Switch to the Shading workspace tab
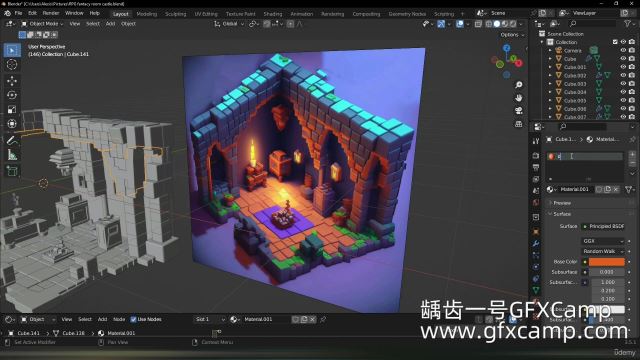640x360 pixels. [x=273, y=14]
